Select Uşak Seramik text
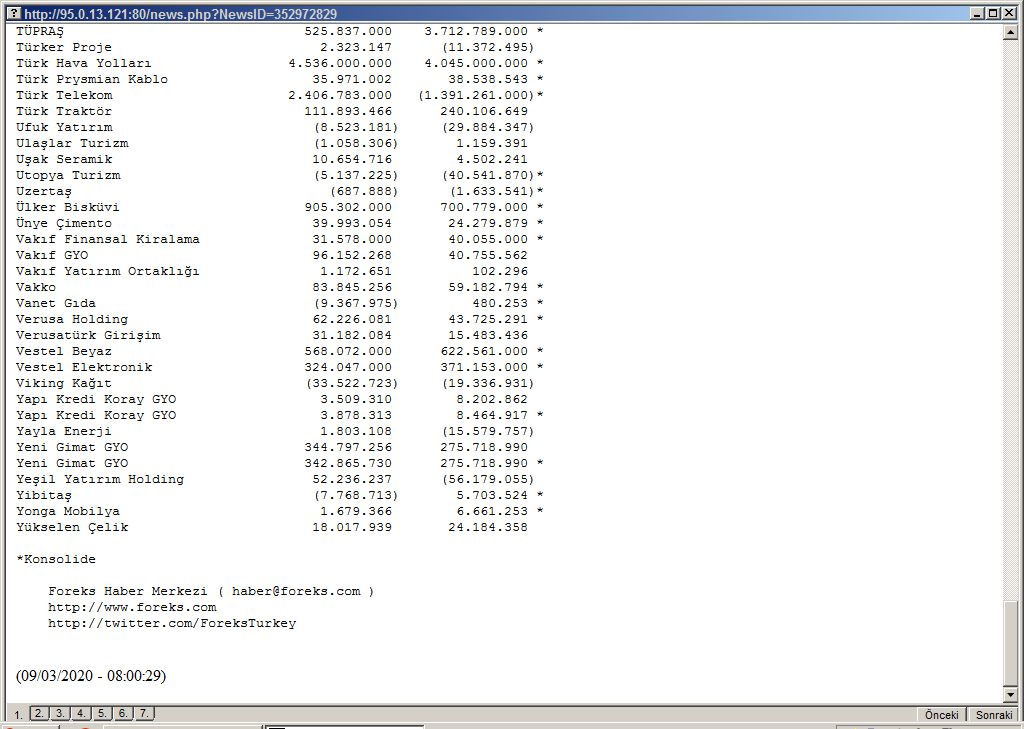The height and width of the screenshot is (729, 1024). (64, 159)
